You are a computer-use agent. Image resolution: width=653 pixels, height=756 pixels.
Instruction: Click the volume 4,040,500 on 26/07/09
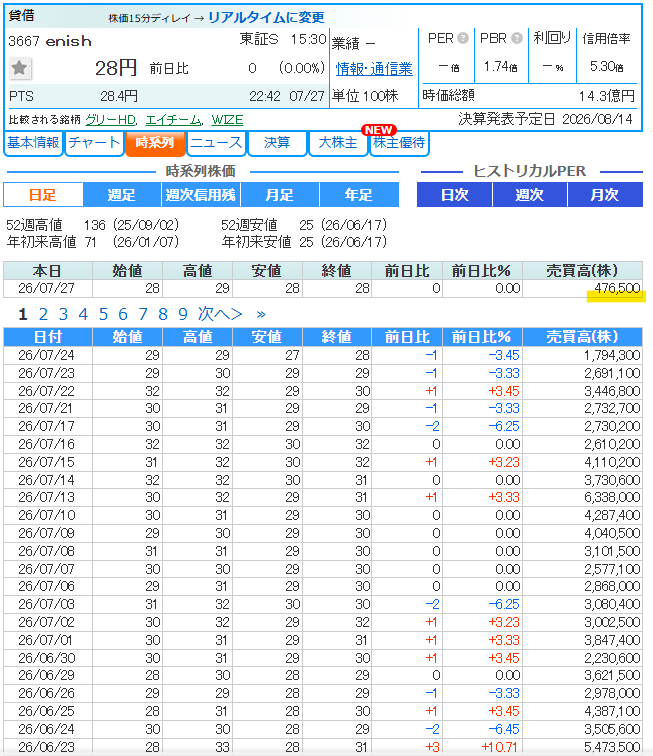pos(612,533)
